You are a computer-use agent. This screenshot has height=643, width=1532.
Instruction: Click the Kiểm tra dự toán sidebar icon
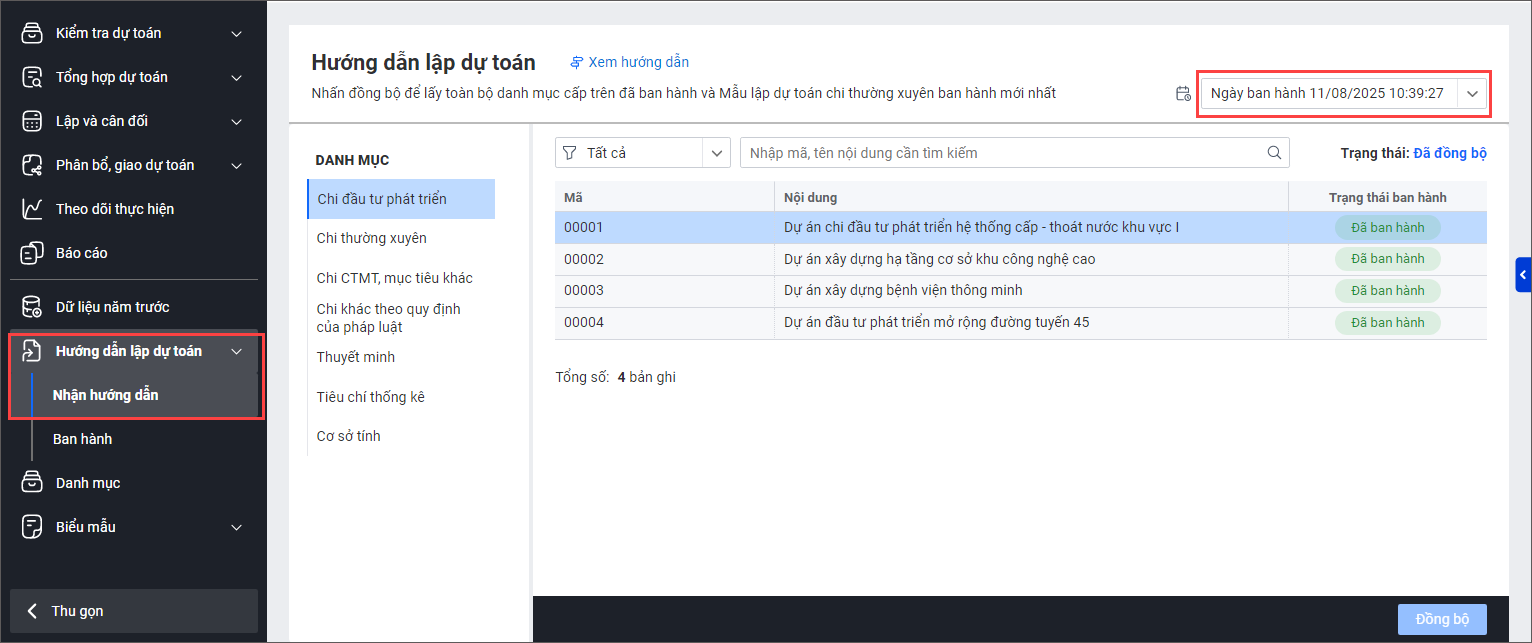(32, 33)
